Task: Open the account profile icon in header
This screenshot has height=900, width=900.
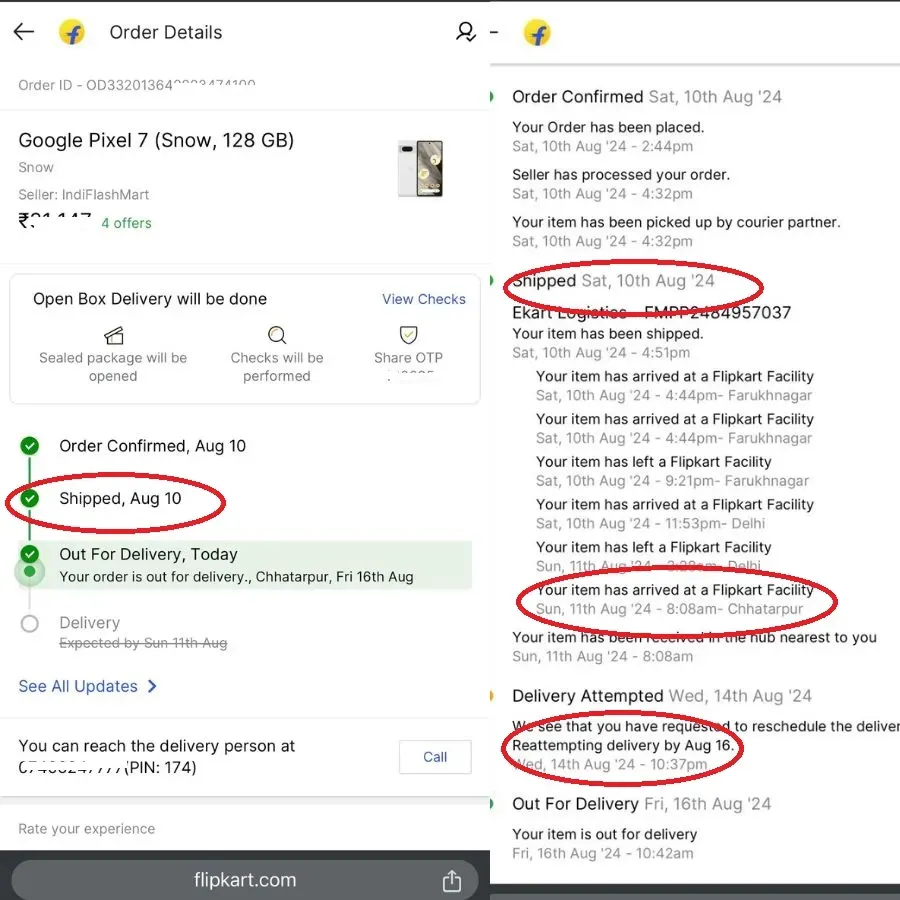Action: coord(465,32)
